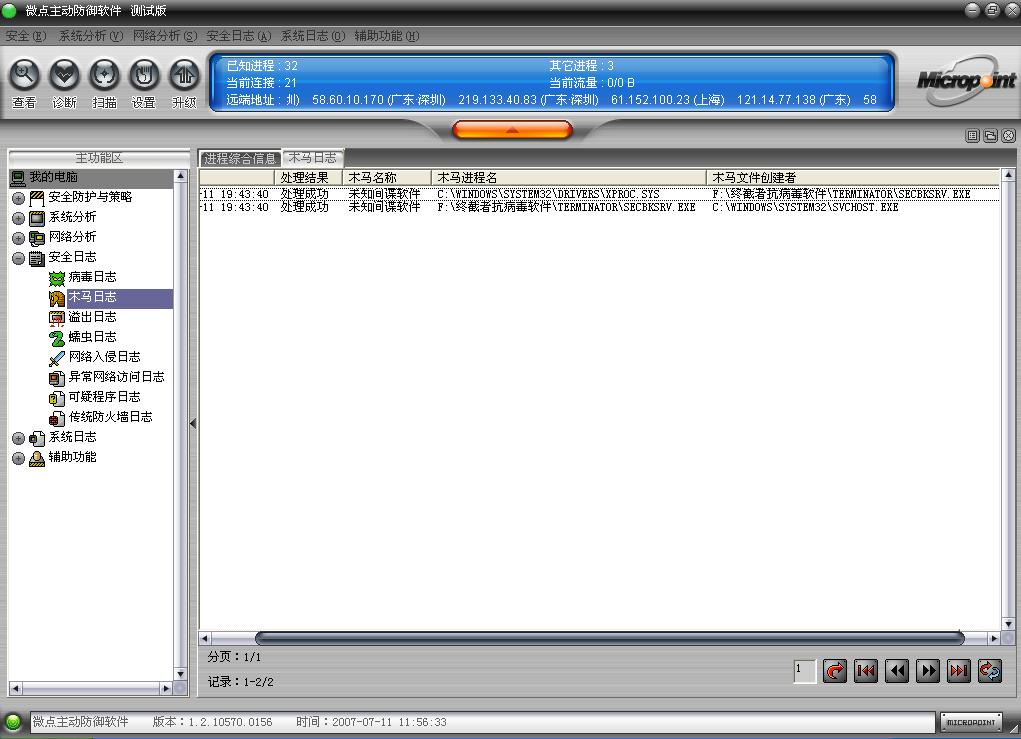Click the 可疑程序日志 icon
Screen dimensions: 1021x739
coord(57,398)
